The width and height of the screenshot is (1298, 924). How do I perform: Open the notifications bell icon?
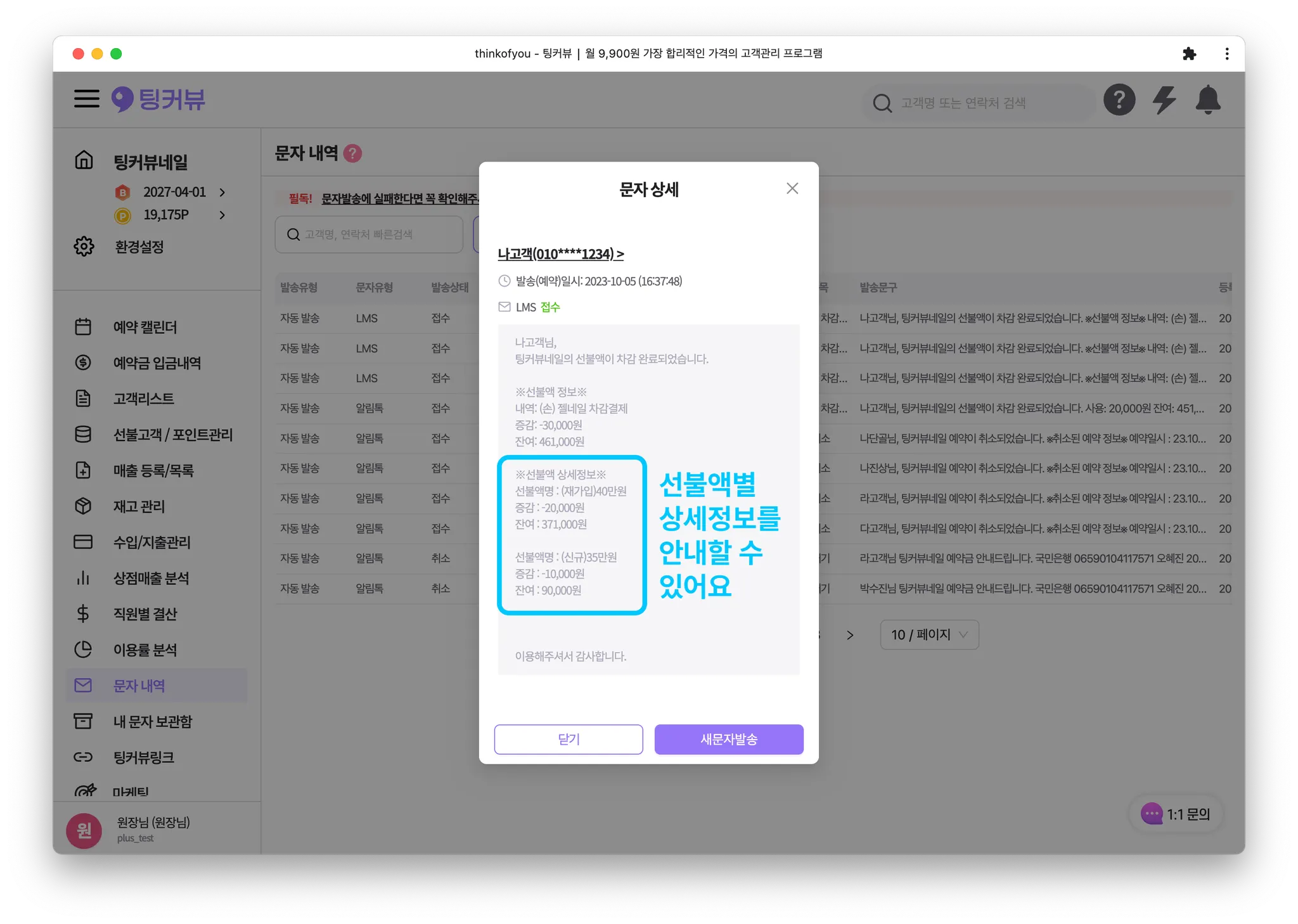coord(1208,100)
